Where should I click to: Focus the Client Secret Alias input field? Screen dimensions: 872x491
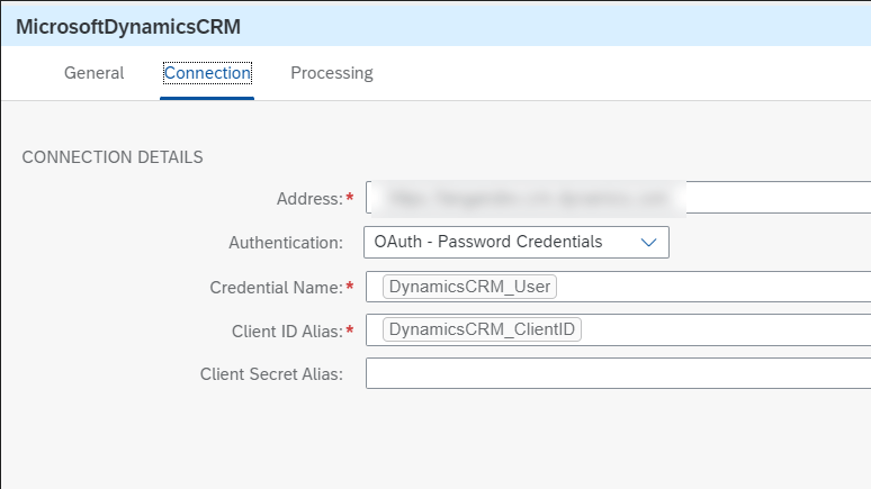[618, 373]
